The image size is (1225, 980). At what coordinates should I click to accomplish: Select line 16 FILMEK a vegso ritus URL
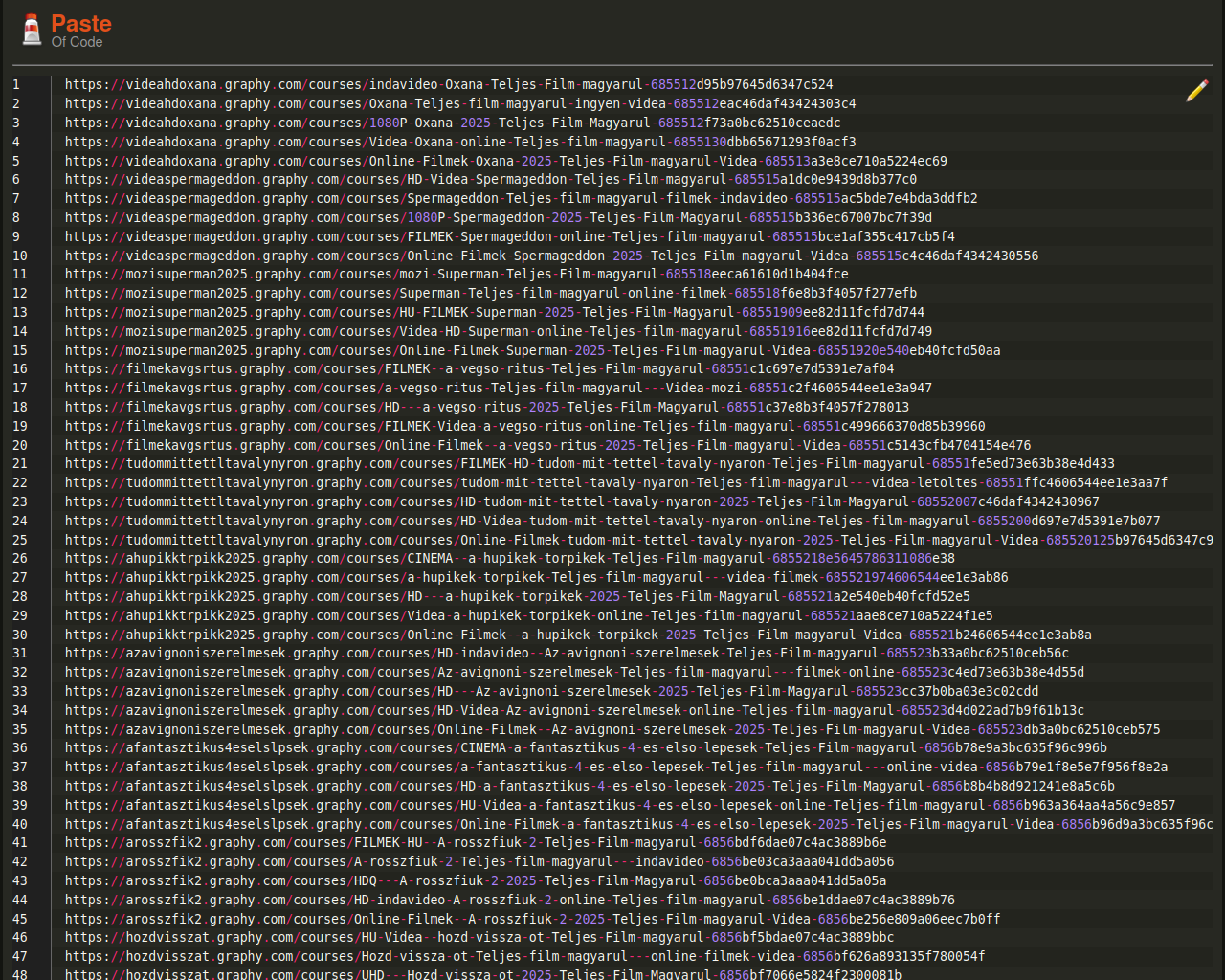click(x=479, y=368)
